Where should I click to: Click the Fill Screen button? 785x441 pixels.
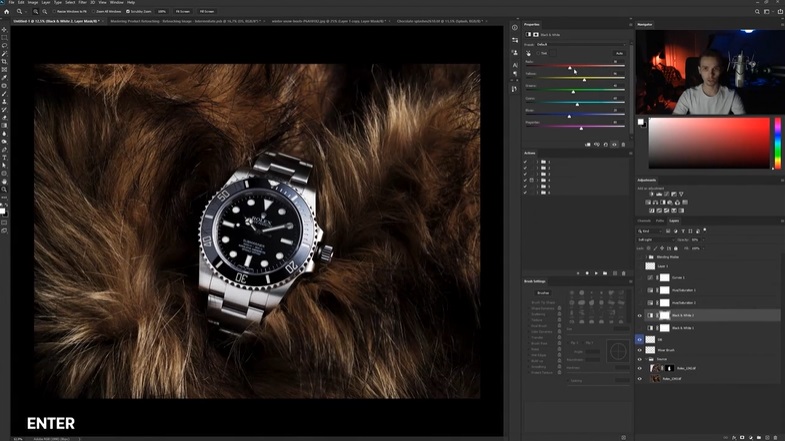[x=206, y=12]
